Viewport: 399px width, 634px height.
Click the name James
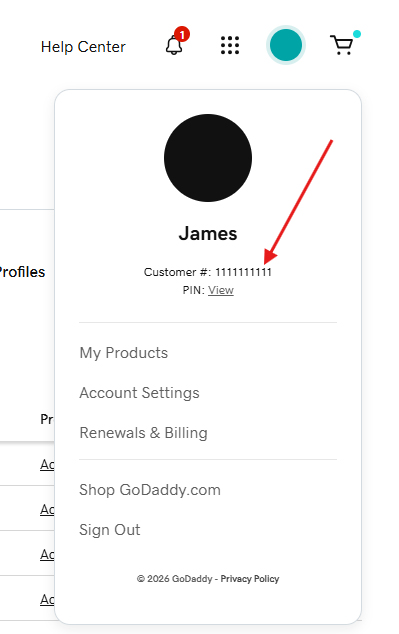tap(208, 233)
